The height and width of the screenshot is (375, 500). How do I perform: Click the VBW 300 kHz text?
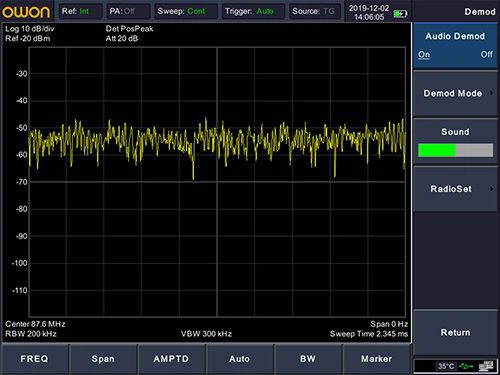click(x=206, y=334)
